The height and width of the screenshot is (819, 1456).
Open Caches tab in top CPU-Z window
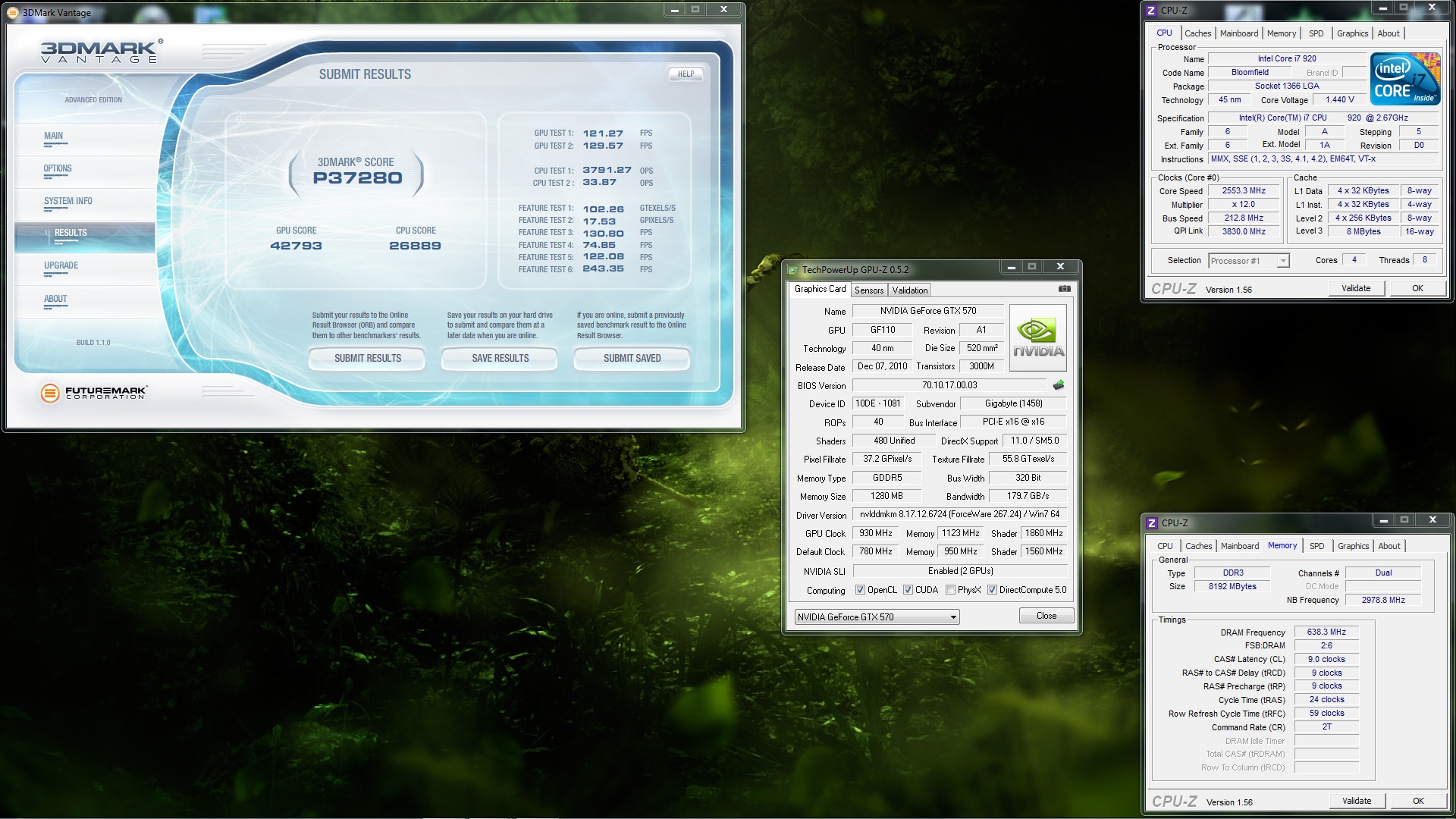pyautogui.click(x=1197, y=33)
